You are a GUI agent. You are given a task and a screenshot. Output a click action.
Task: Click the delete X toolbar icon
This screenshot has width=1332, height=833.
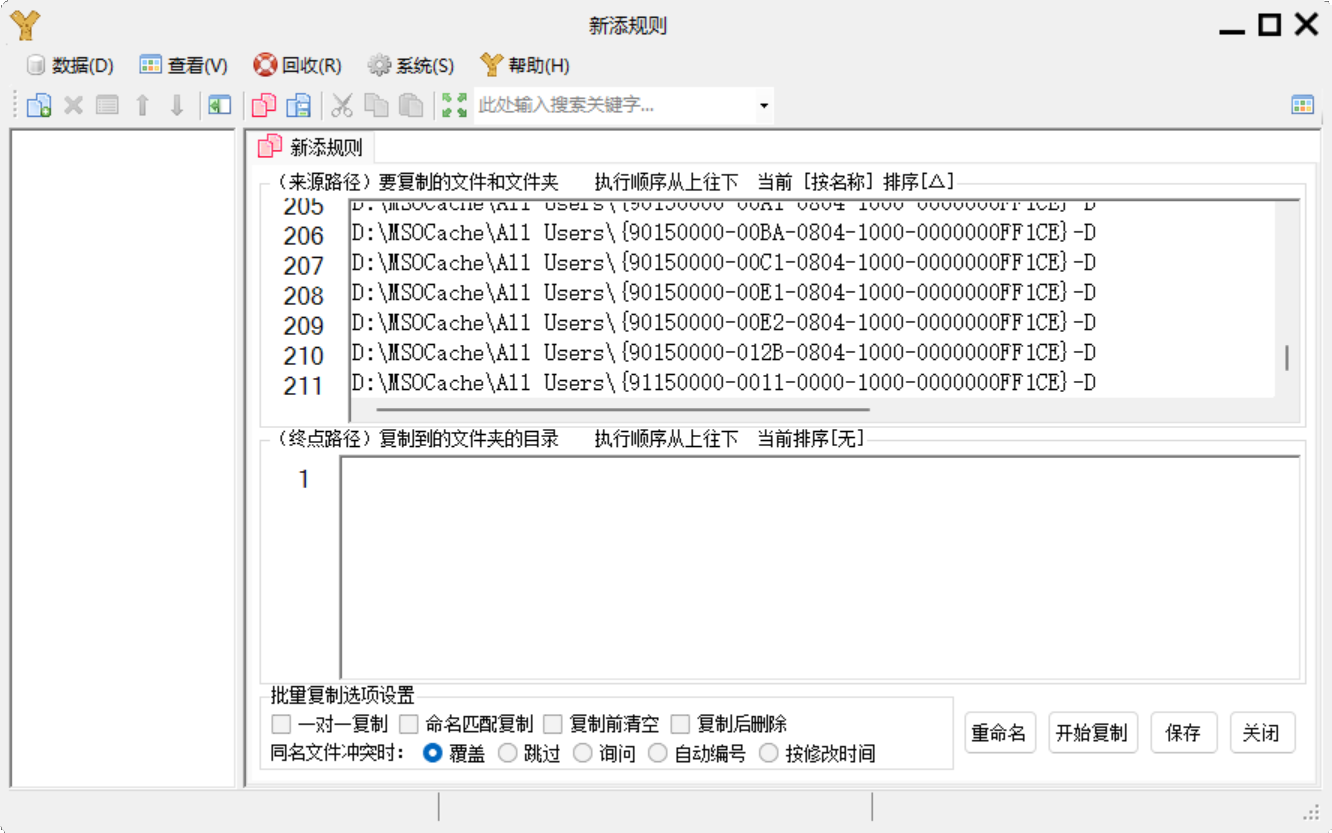pyautogui.click(x=73, y=105)
